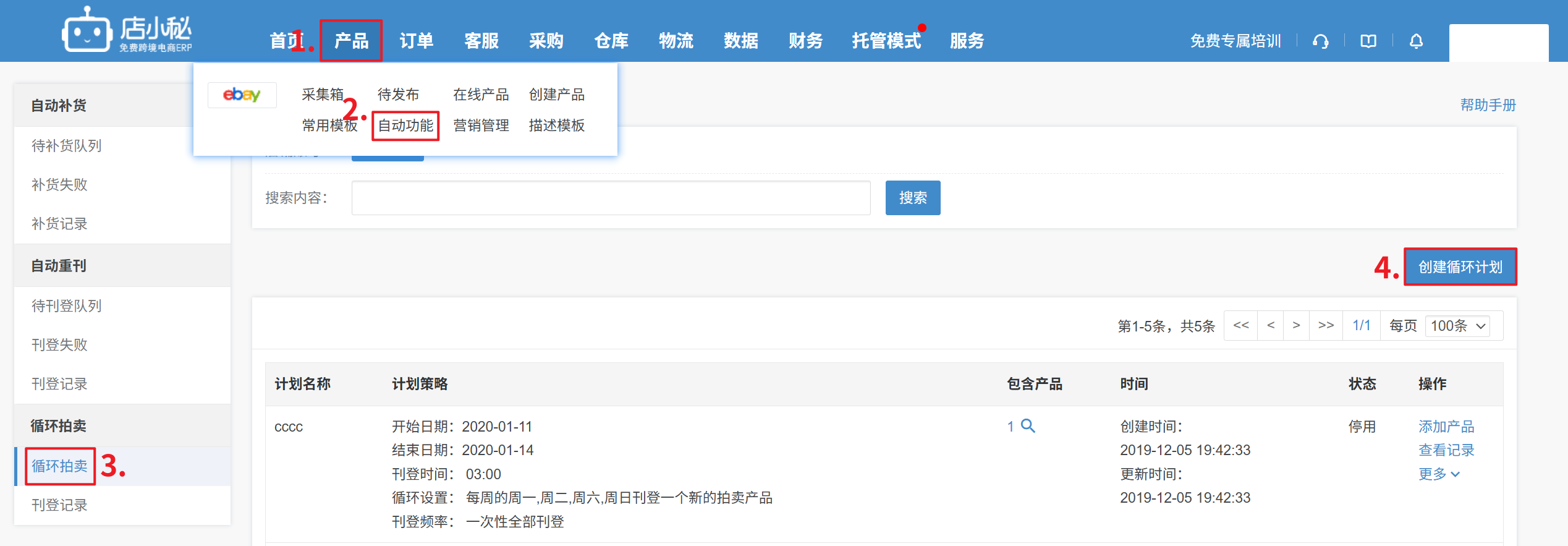
Task: Go to the first page arrow
Action: click(x=1240, y=325)
